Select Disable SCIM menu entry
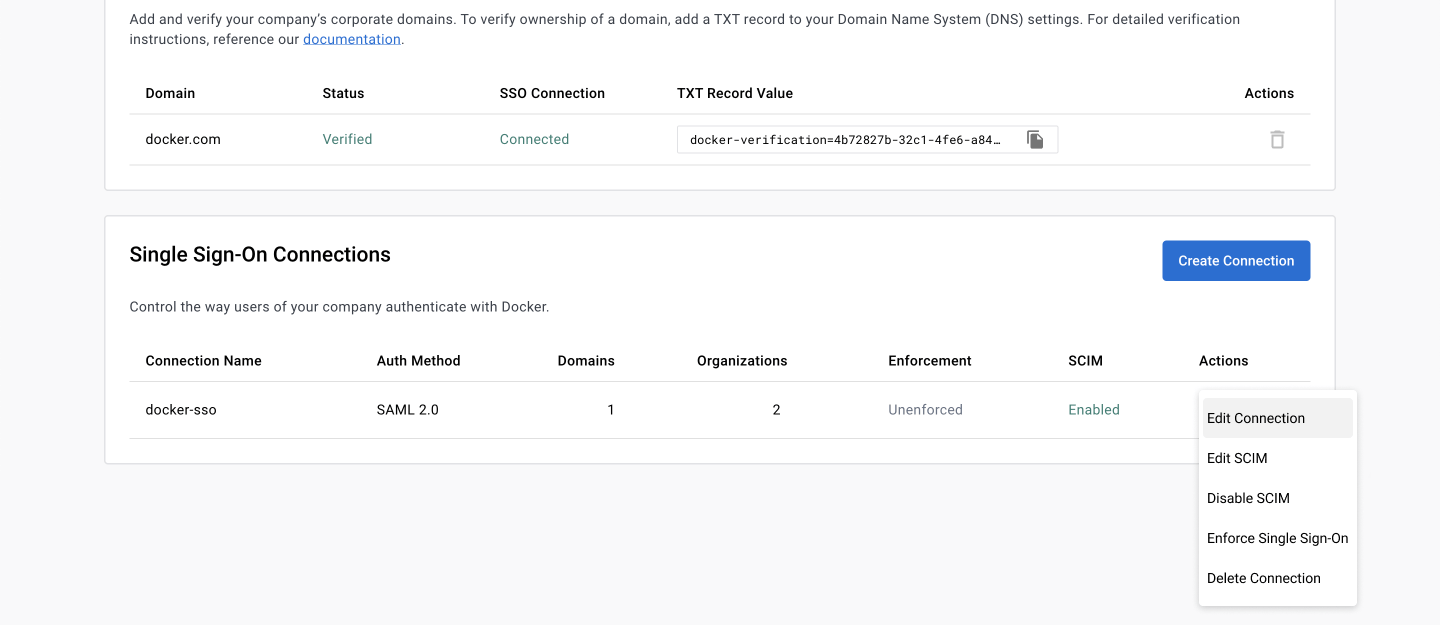Screen dimensions: 1440x625 point(1278,498)
